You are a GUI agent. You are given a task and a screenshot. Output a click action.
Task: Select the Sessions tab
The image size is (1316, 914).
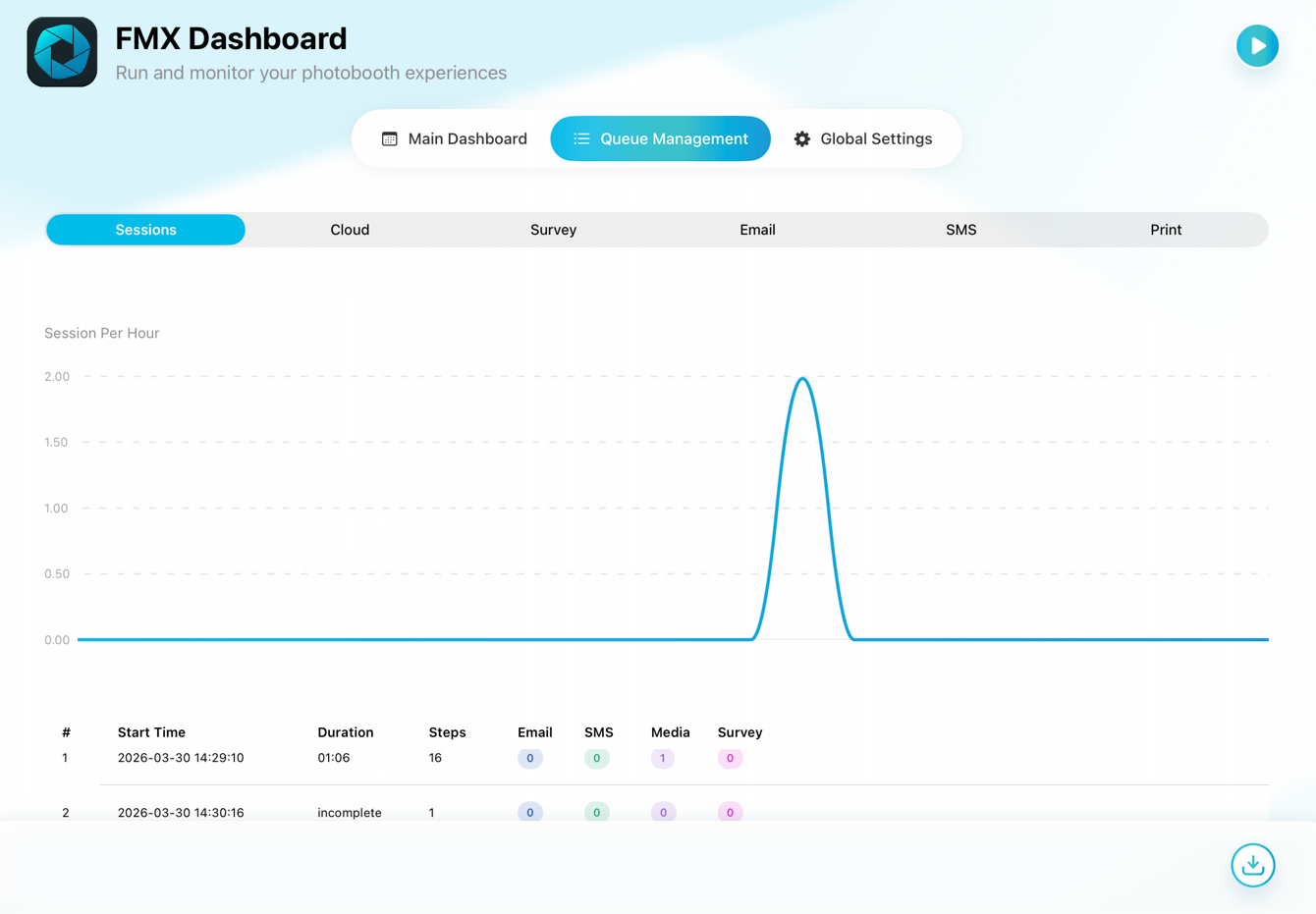coord(145,230)
